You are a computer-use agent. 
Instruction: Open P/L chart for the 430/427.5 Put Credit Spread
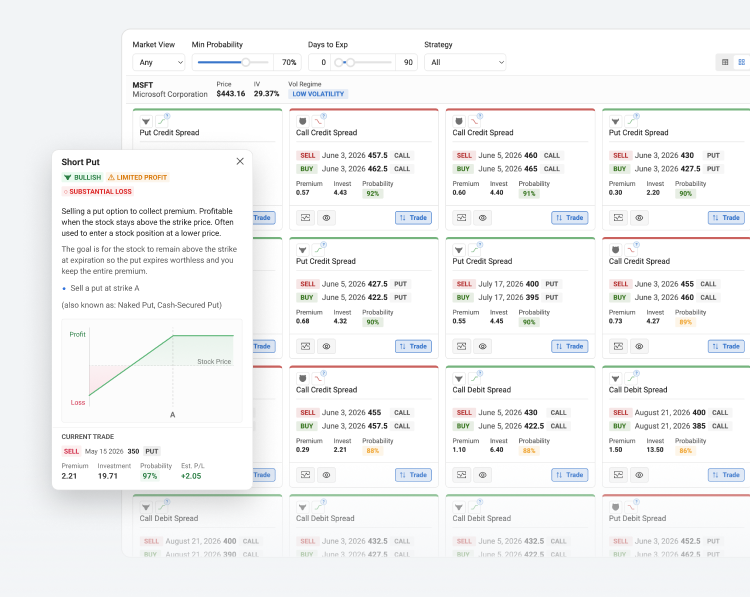pos(618,218)
